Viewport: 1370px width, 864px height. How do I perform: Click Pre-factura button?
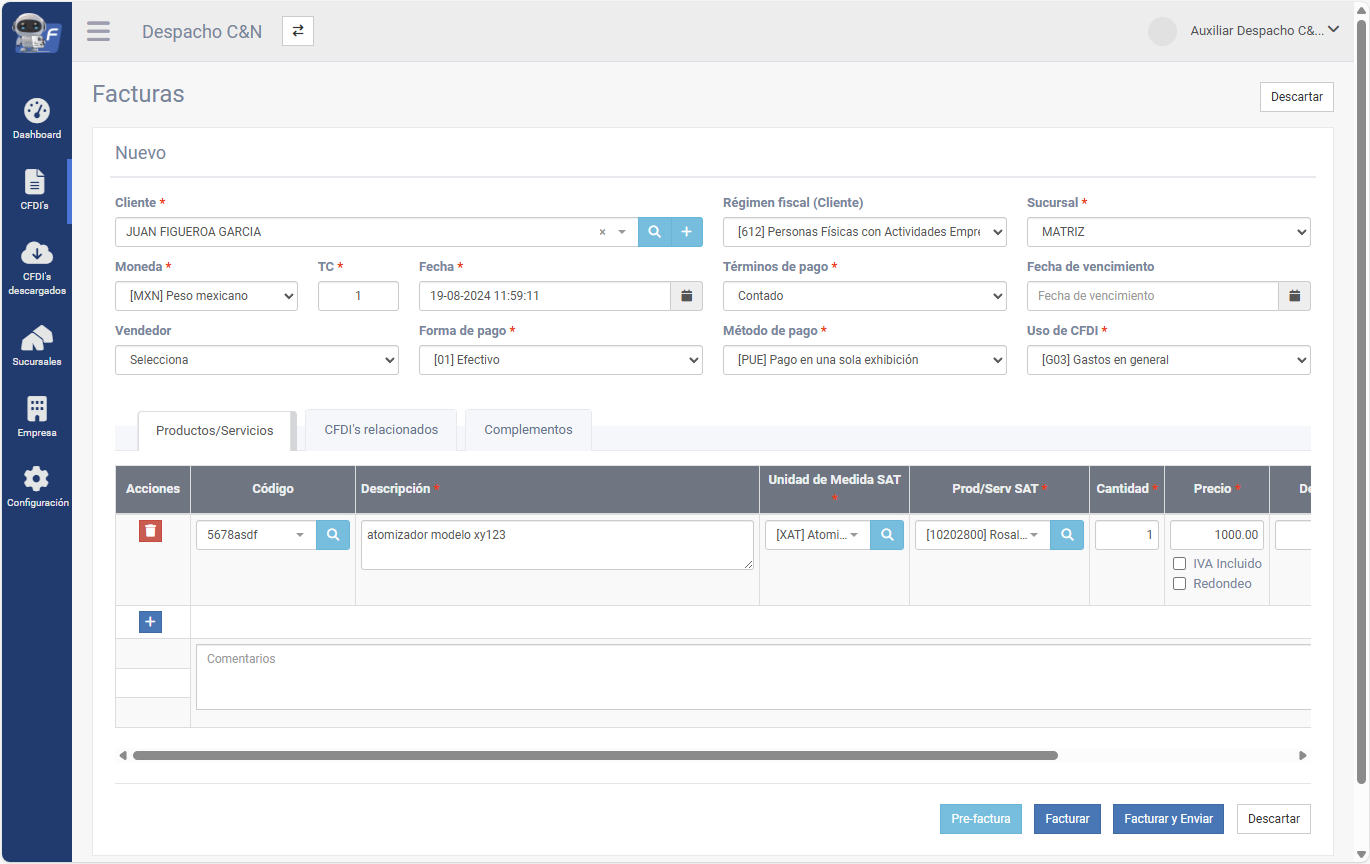pos(981,819)
